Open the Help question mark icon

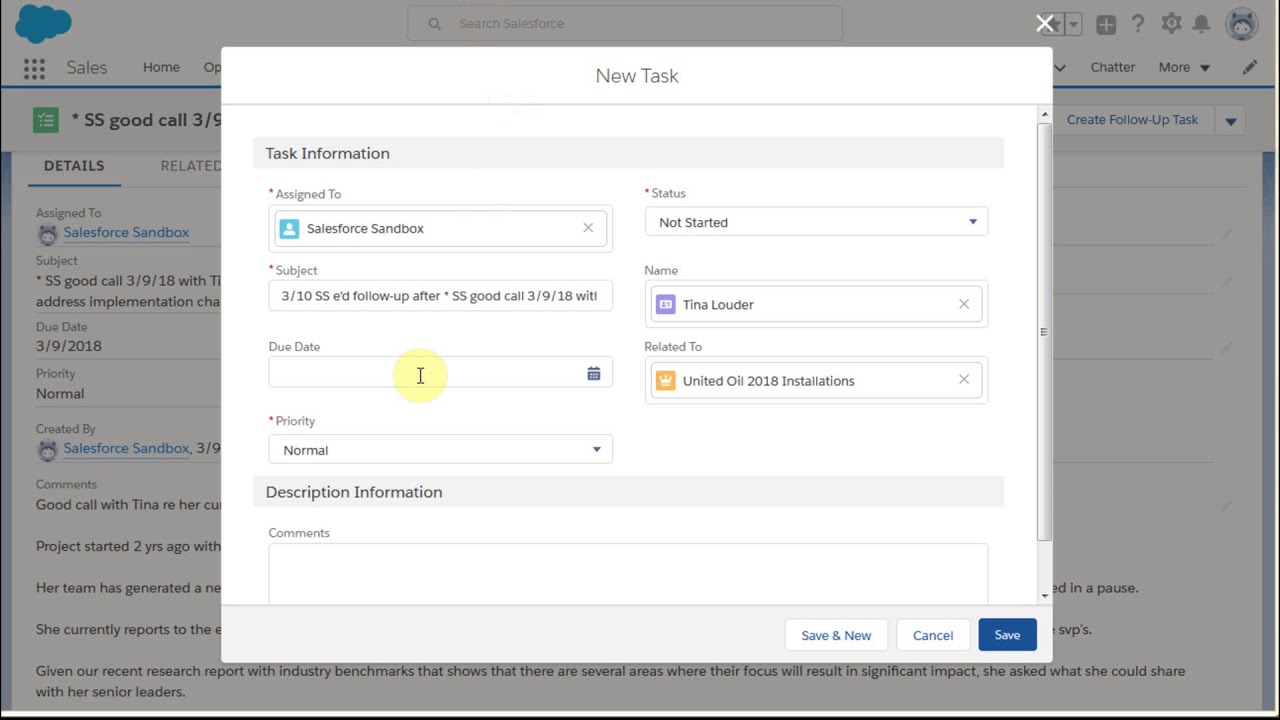tap(1138, 24)
